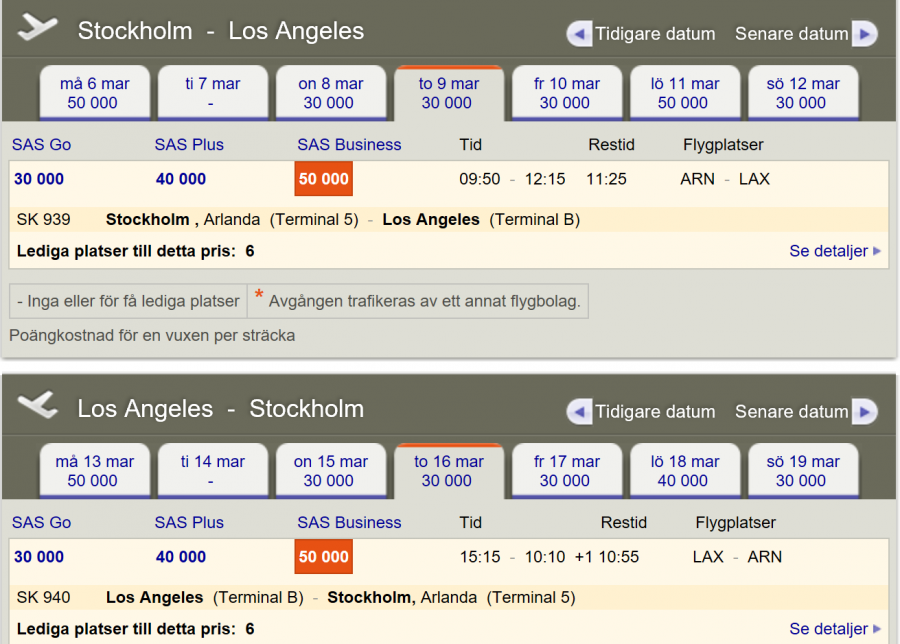Click earlier date arrow for Stockholm - Los Angeles
The image size is (900, 644).
579,34
